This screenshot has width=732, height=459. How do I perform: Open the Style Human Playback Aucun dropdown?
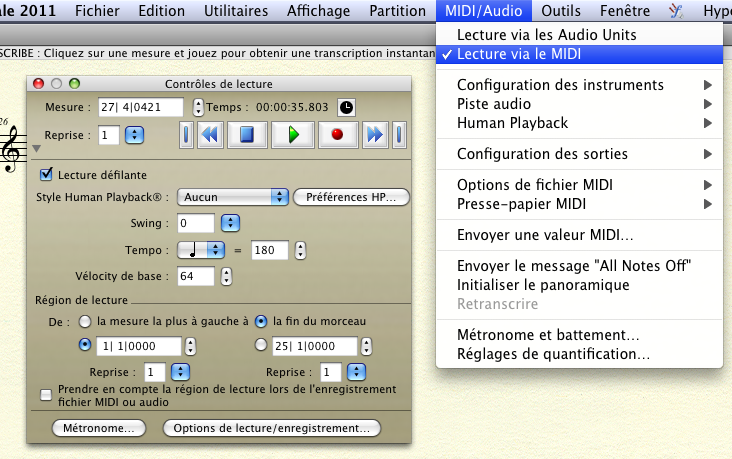click(x=233, y=197)
